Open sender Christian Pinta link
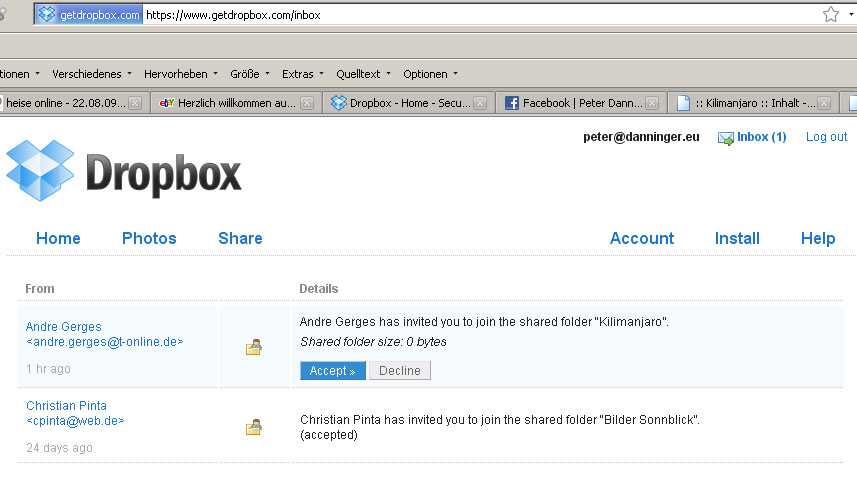Screen dimensions: 857x478 [x=66, y=406]
